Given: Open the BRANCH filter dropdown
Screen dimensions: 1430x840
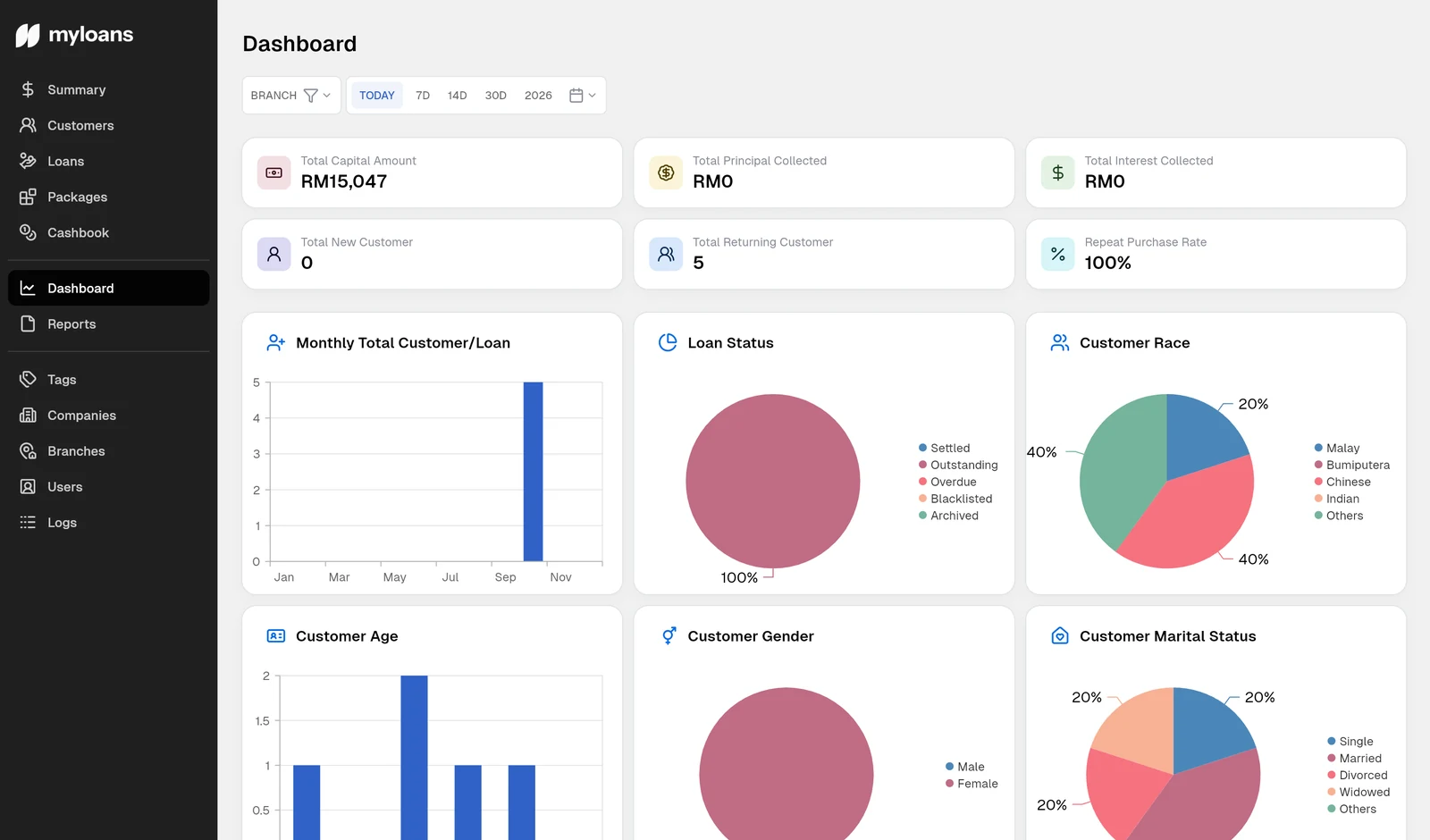Looking at the screenshot, I should click(x=291, y=96).
